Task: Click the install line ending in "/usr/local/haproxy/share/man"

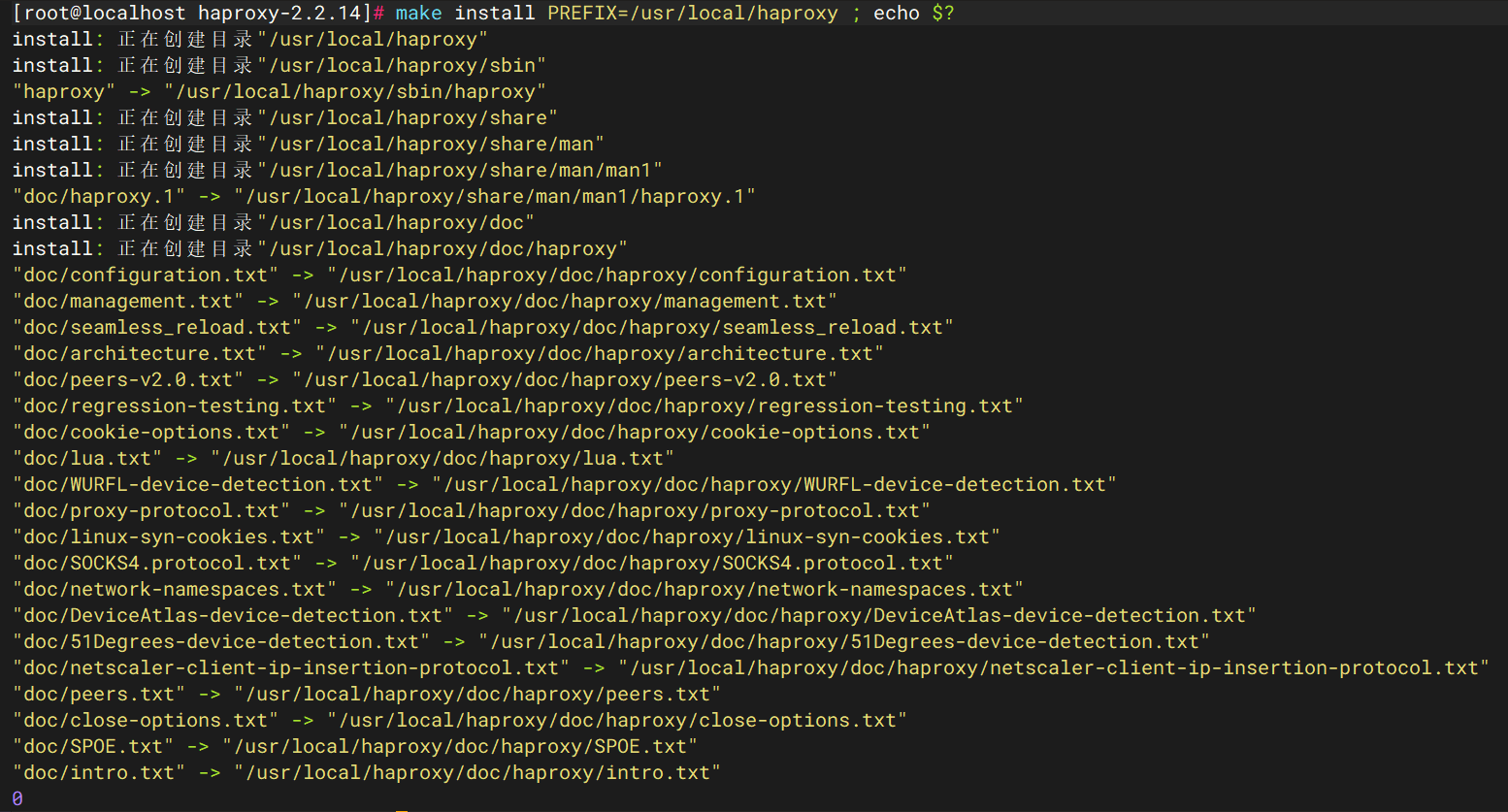Action: (309, 145)
